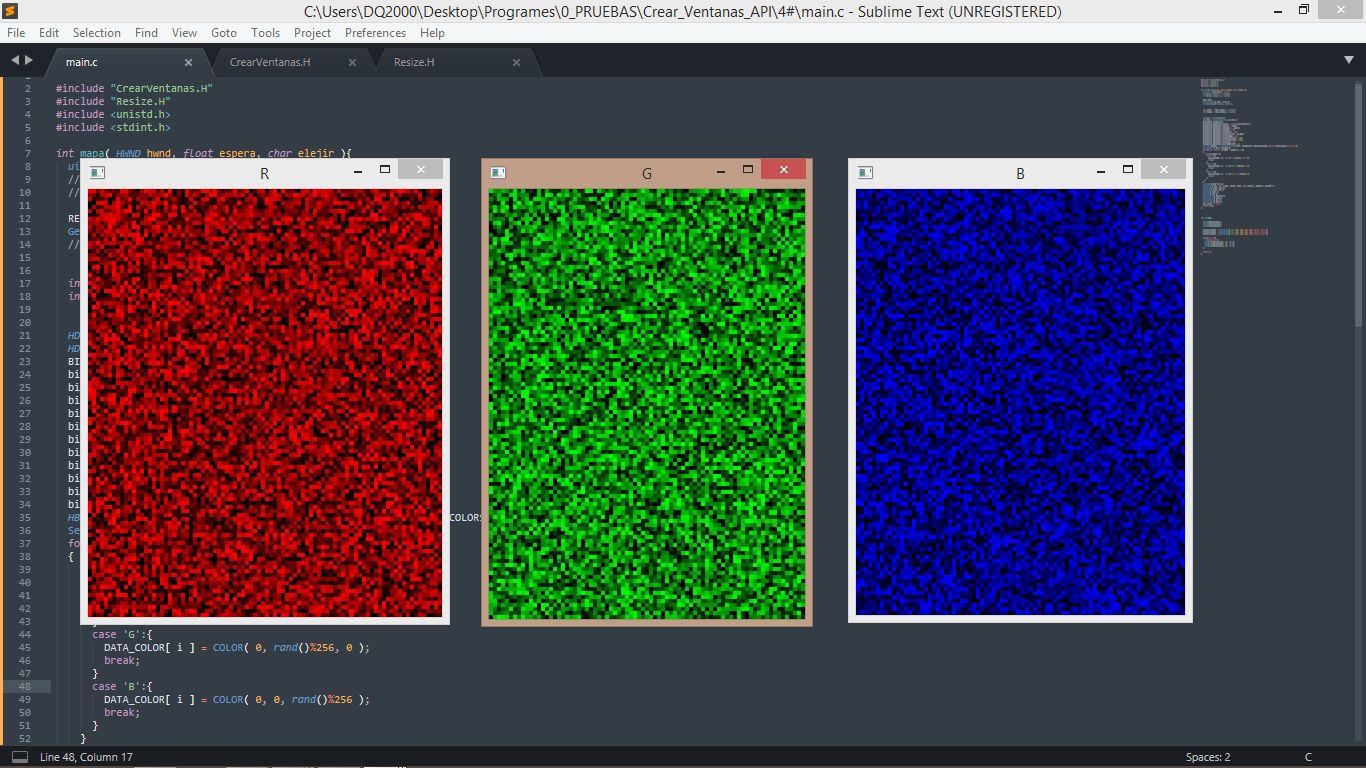Close the CrearVentanas.H tab
The width and height of the screenshot is (1366, 768).
[x=352, y=62]
